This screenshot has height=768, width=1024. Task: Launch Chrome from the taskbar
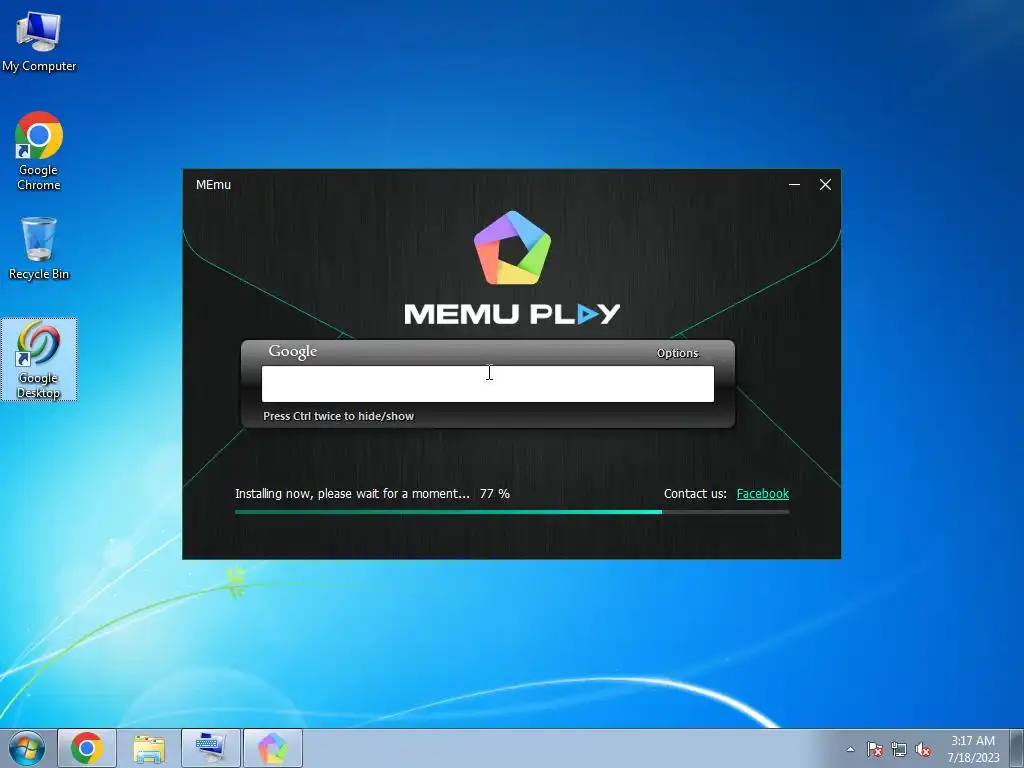coord(87,748)
